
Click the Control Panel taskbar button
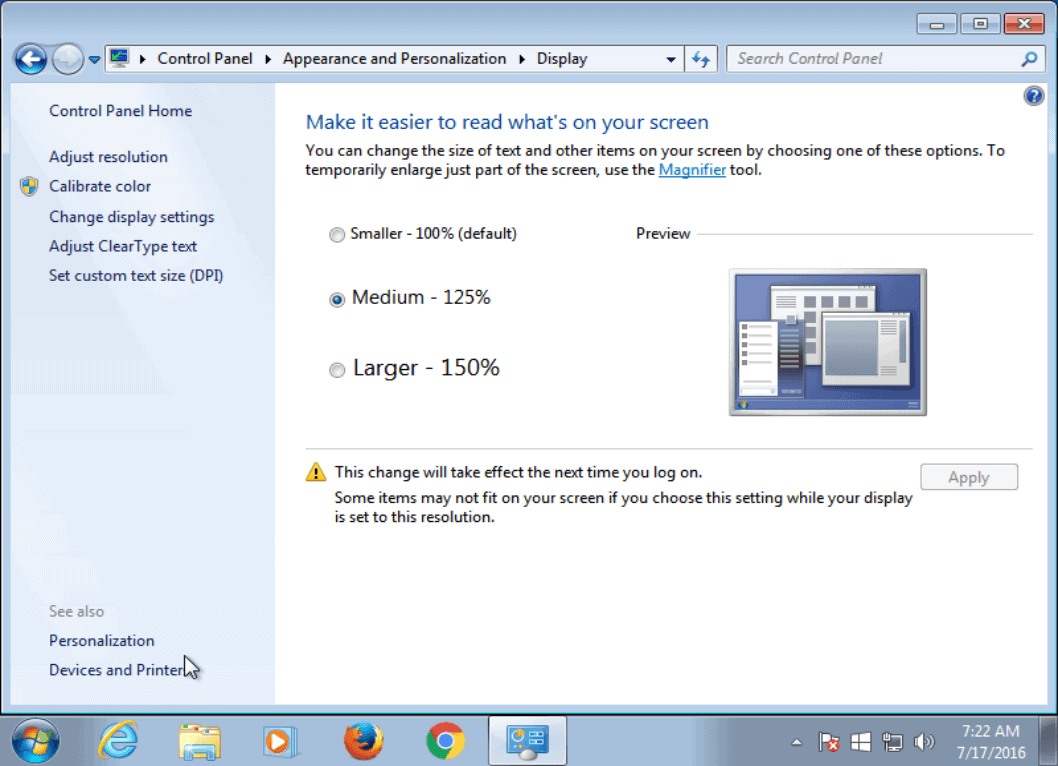pos(528,741)
